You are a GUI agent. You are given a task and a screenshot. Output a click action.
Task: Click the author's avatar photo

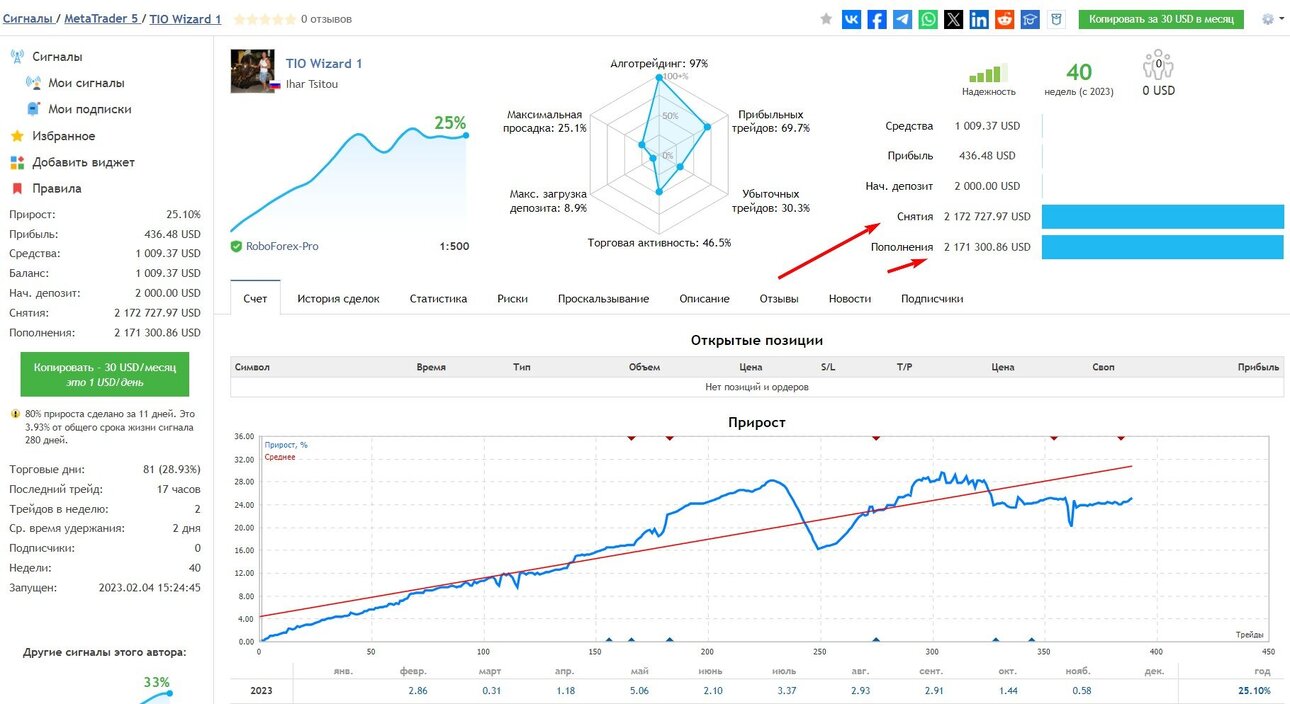click(x=253, y=71)
